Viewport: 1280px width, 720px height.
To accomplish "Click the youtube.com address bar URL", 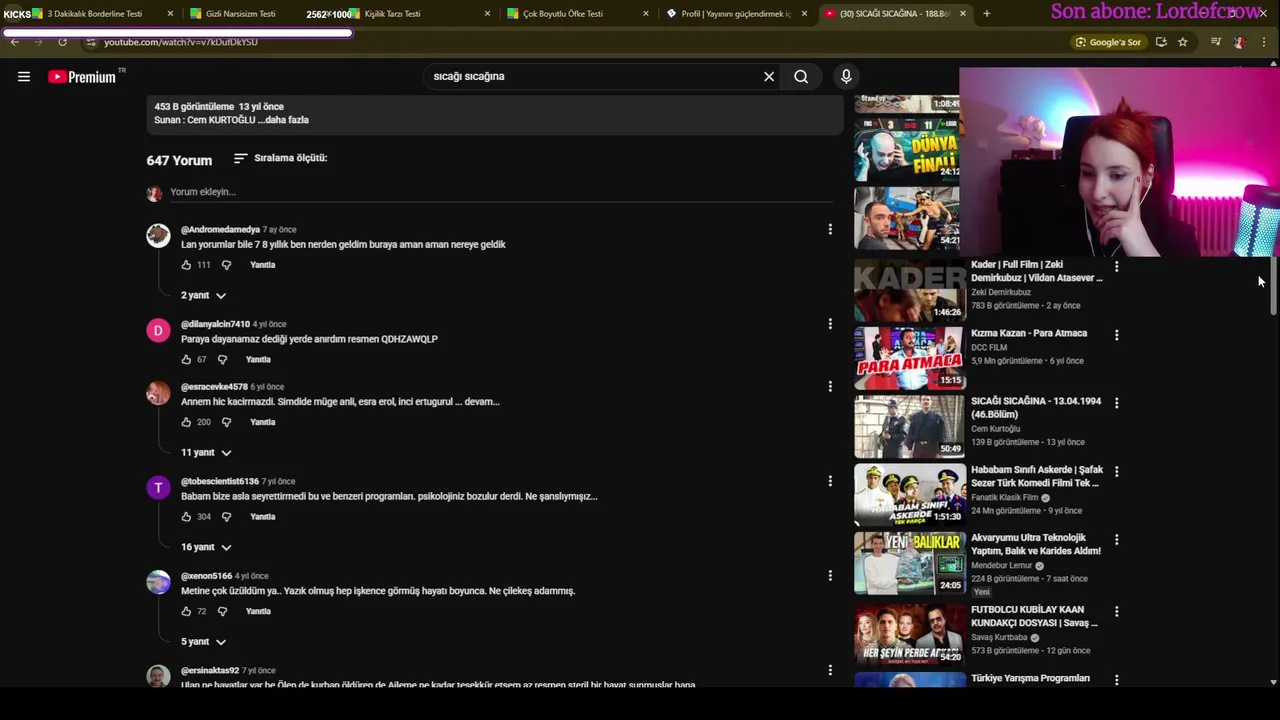I will 181,42.
